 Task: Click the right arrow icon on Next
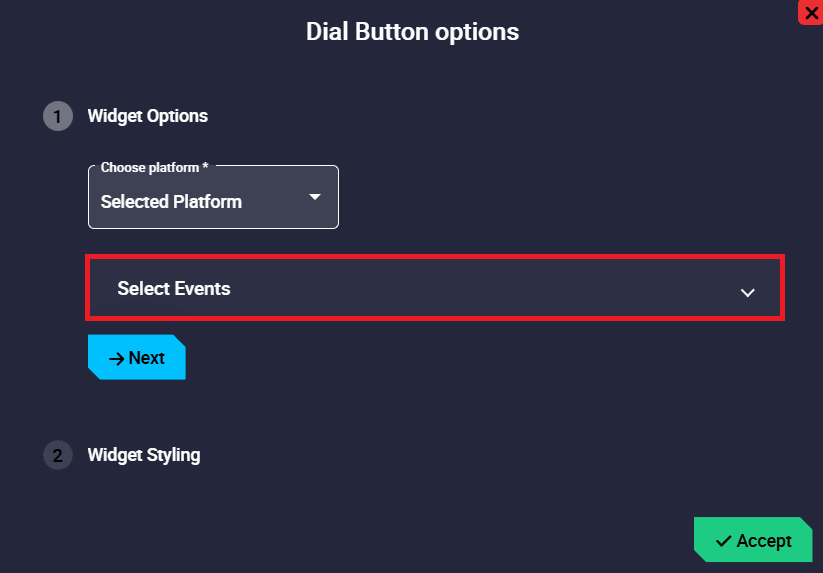pyautogui.click(x=116, y=358)
